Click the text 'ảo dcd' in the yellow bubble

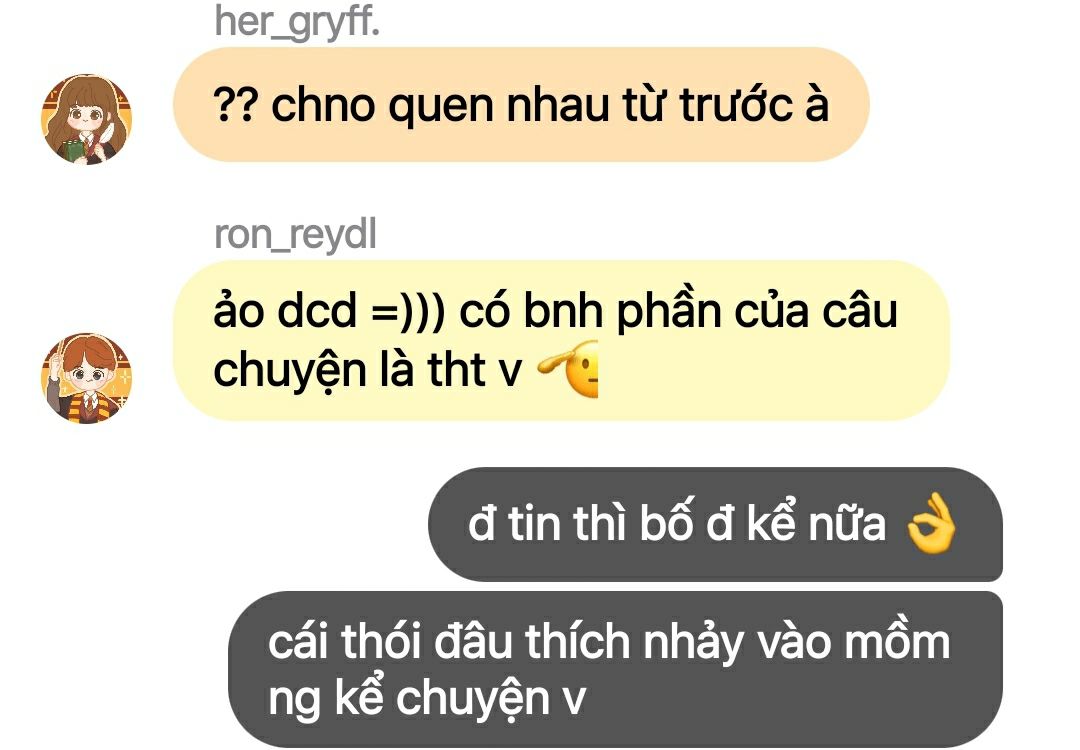(285, 311)
